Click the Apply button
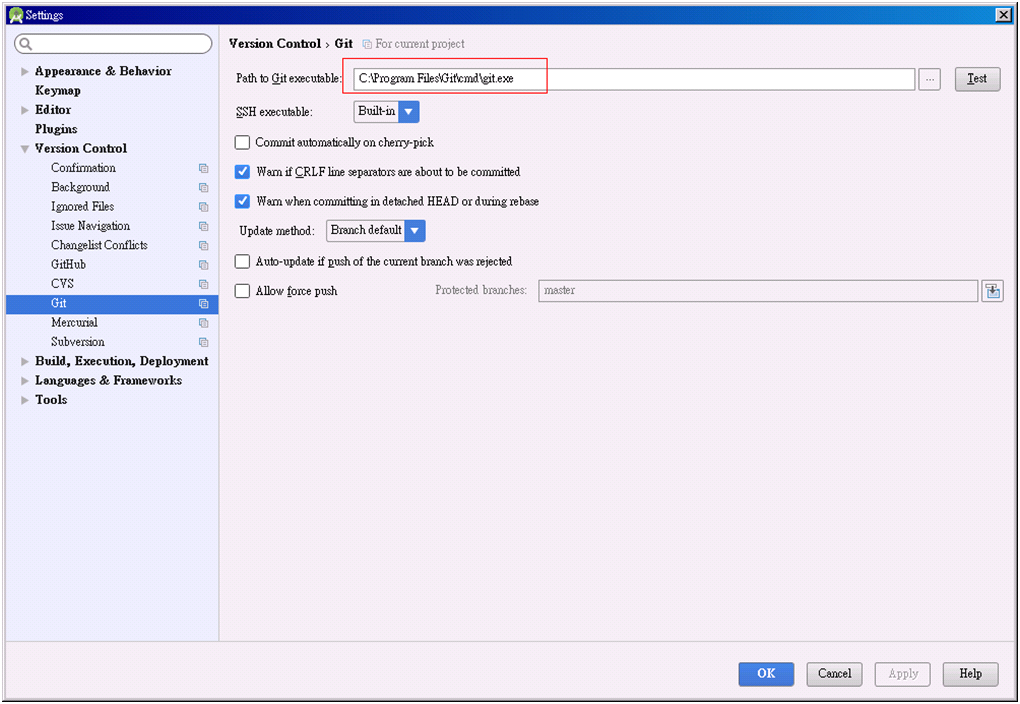This screenshot has height=704, width=1020. (902, 673)
